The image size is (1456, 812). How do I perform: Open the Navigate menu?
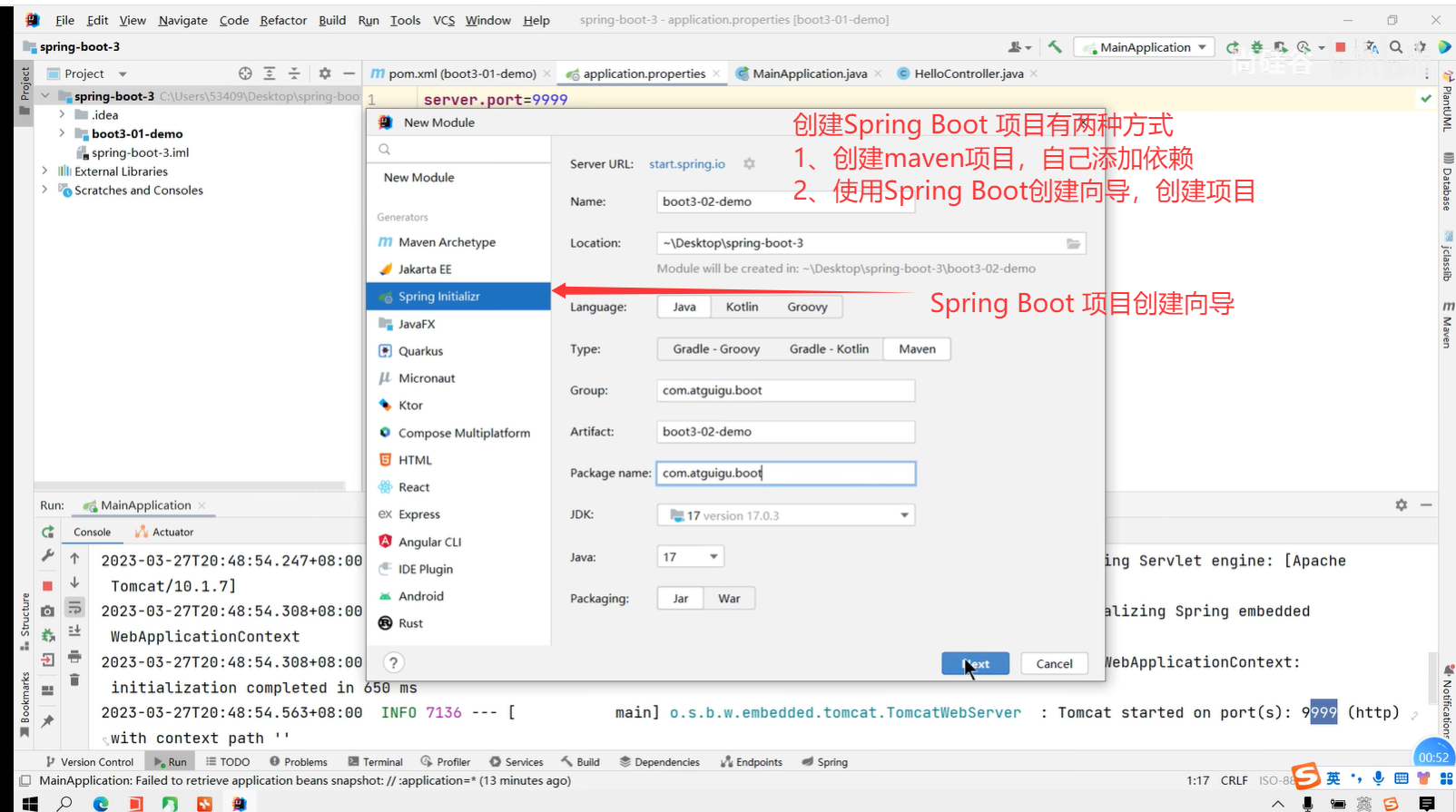(x=182, y=20)
